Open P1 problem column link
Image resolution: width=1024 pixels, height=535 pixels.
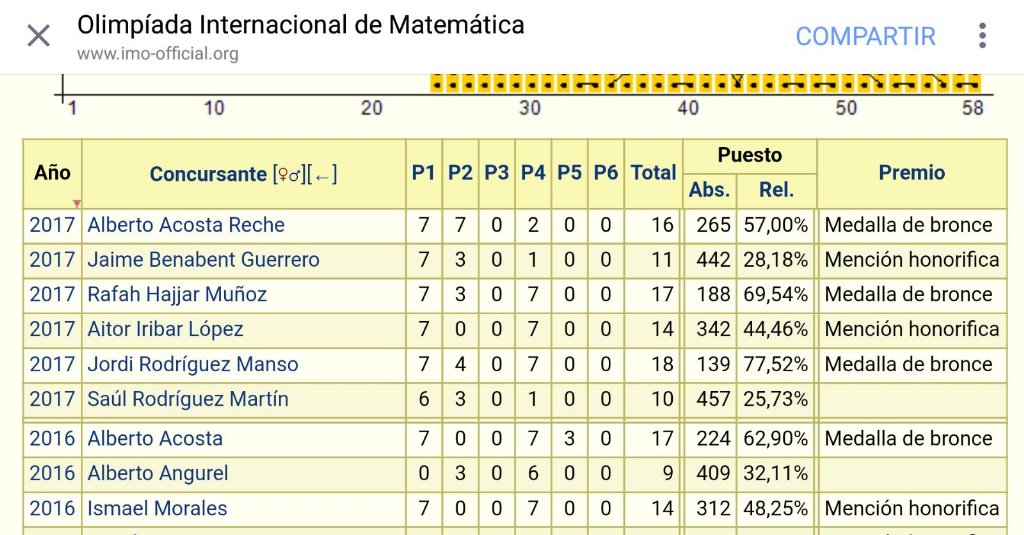pos(423,172)
